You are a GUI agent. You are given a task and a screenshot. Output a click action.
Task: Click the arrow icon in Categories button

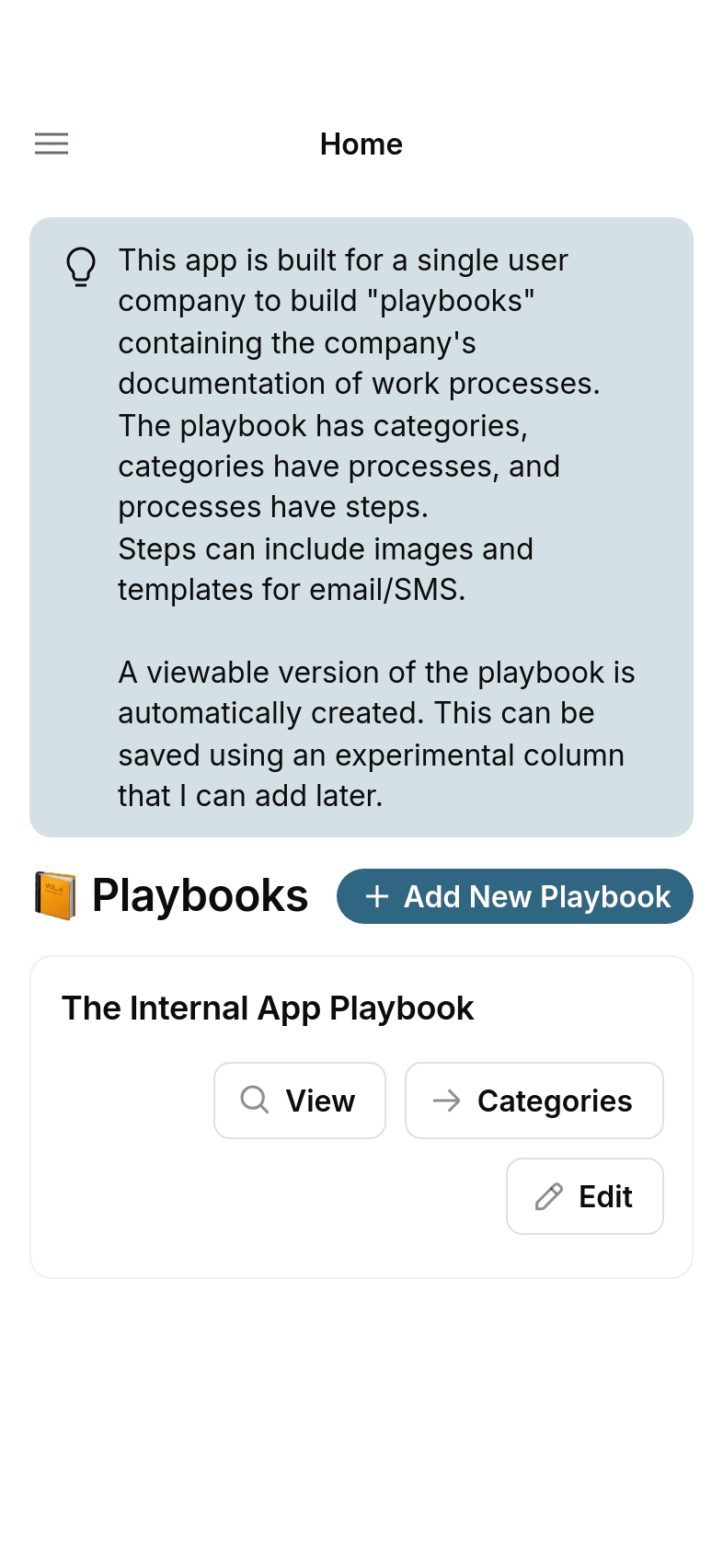447,1101
